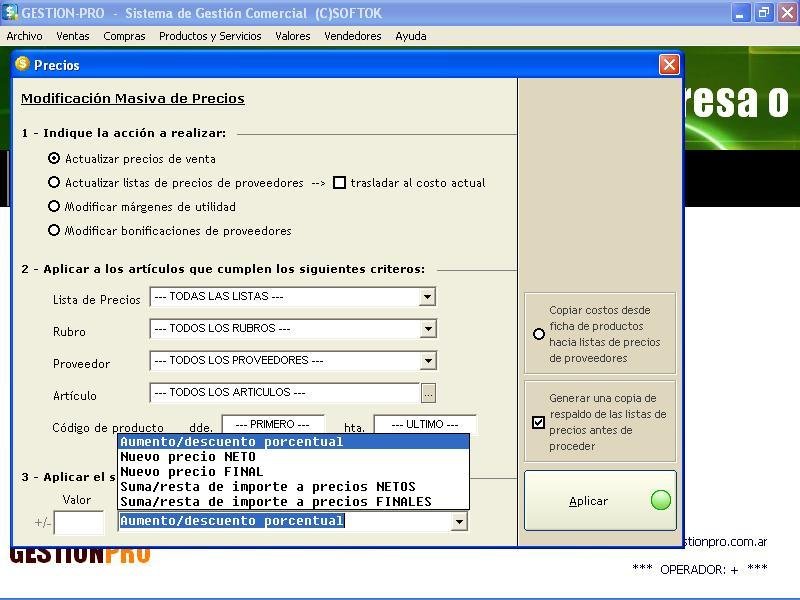Toggle the backup copy of price lists checkbox
The image size is (800, 600).
click(539, 422)
